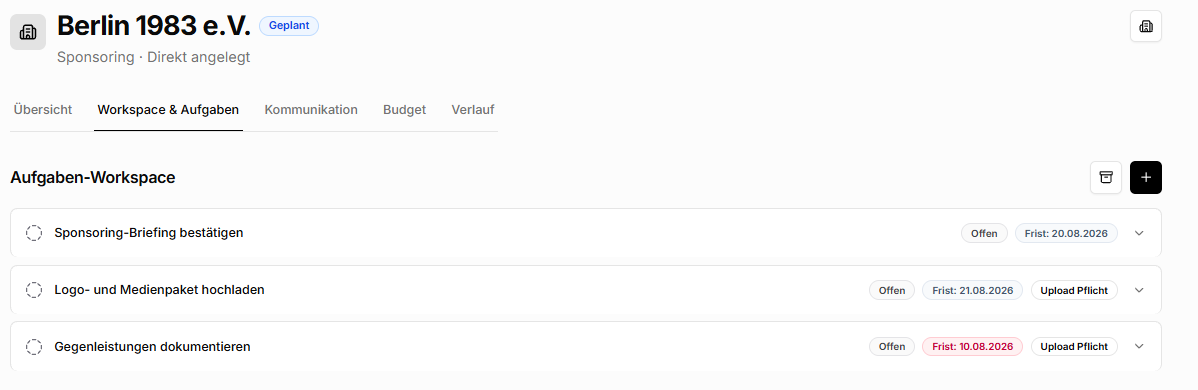Mark Sponsoring-Briefing bestätigen task as done
The image size is (1198, 390).
point(34,232)
